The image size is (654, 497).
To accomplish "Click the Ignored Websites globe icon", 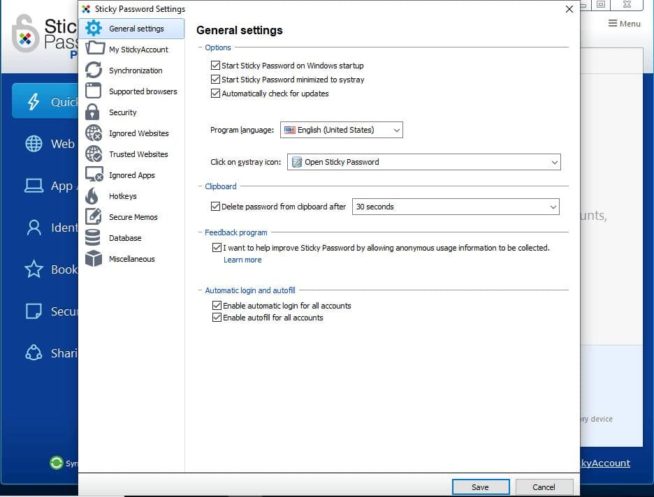I will 93,133.
